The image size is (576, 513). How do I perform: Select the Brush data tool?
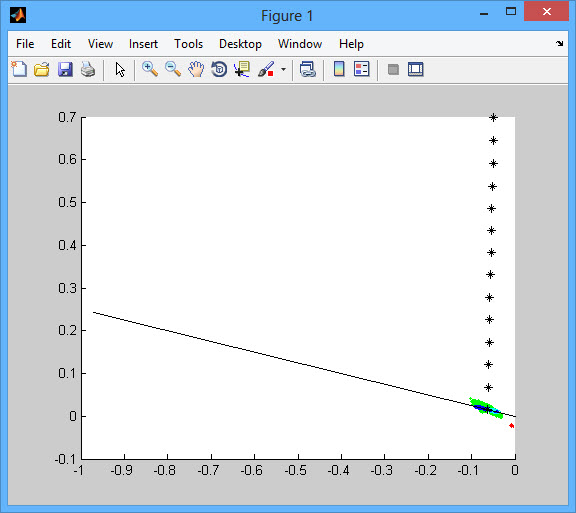pyautogui.click(x=266, y=69)
